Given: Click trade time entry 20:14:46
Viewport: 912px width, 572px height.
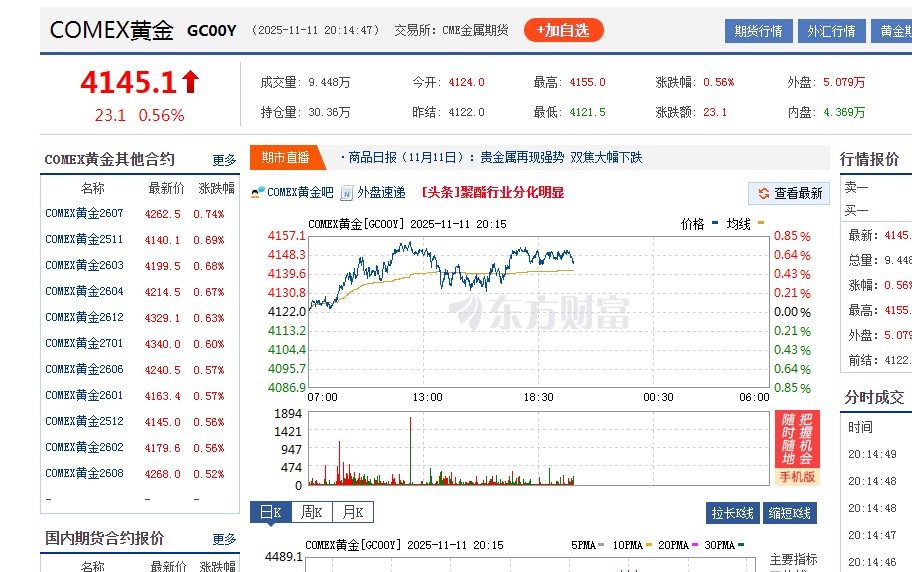Looking at the screenshot, I should coord(872,562).
